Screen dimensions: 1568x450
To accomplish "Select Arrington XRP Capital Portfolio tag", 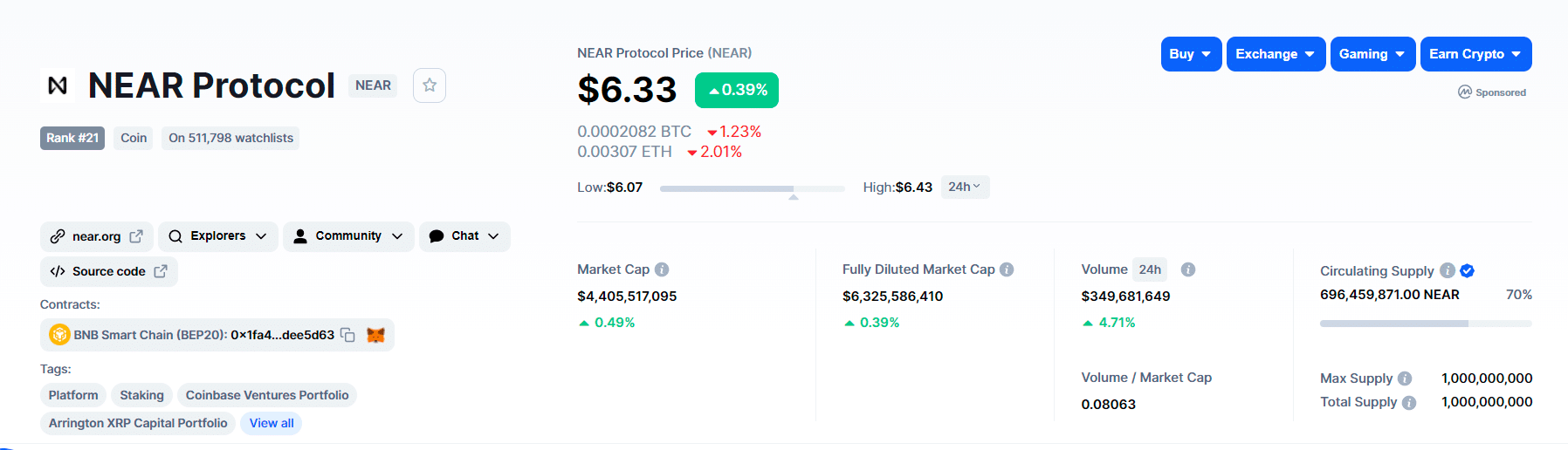I will pos(138,423).
